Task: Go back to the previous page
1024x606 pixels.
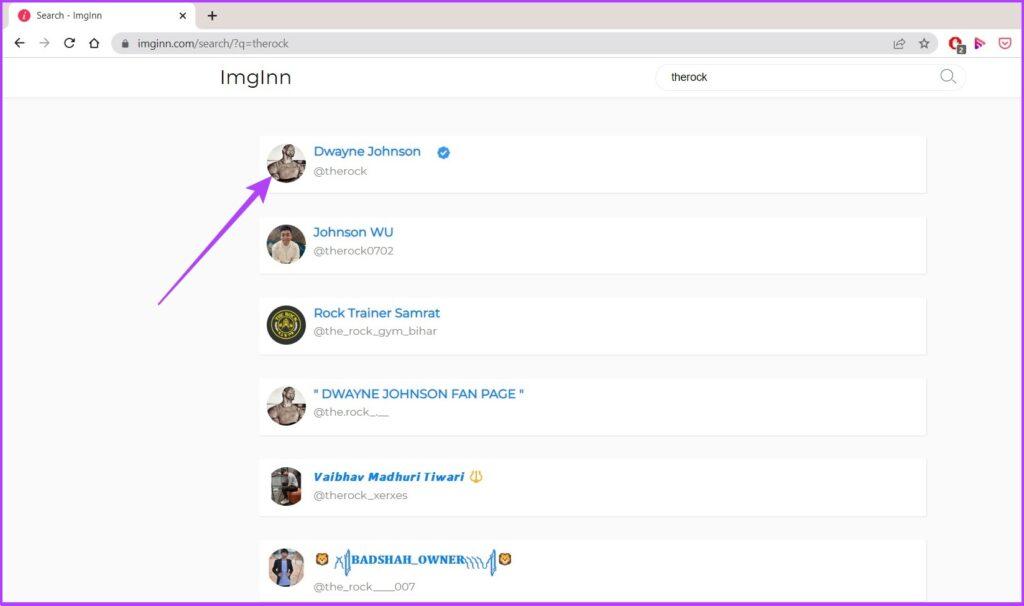Action: 20,43
